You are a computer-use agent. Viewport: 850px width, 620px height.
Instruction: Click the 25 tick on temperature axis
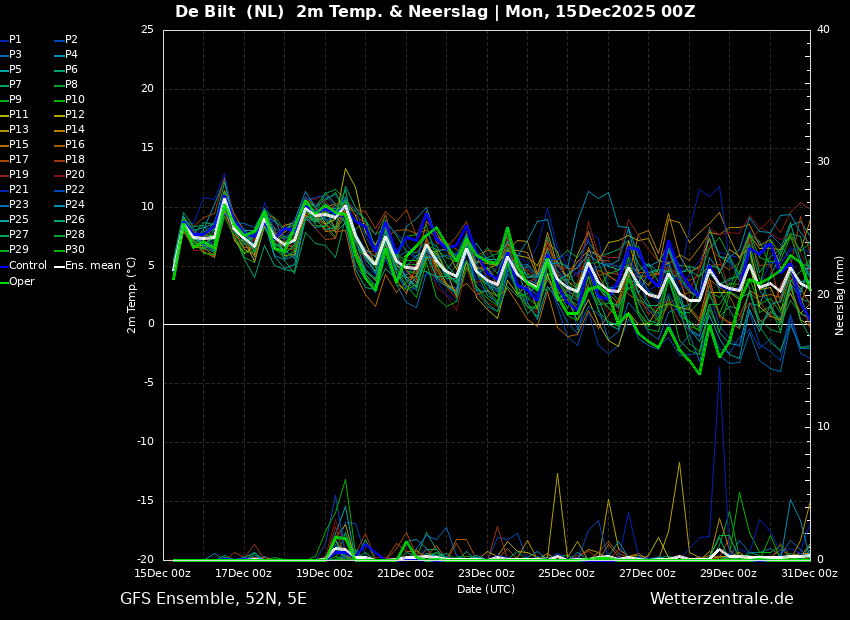pyautogui.click(x=147, y=30)
